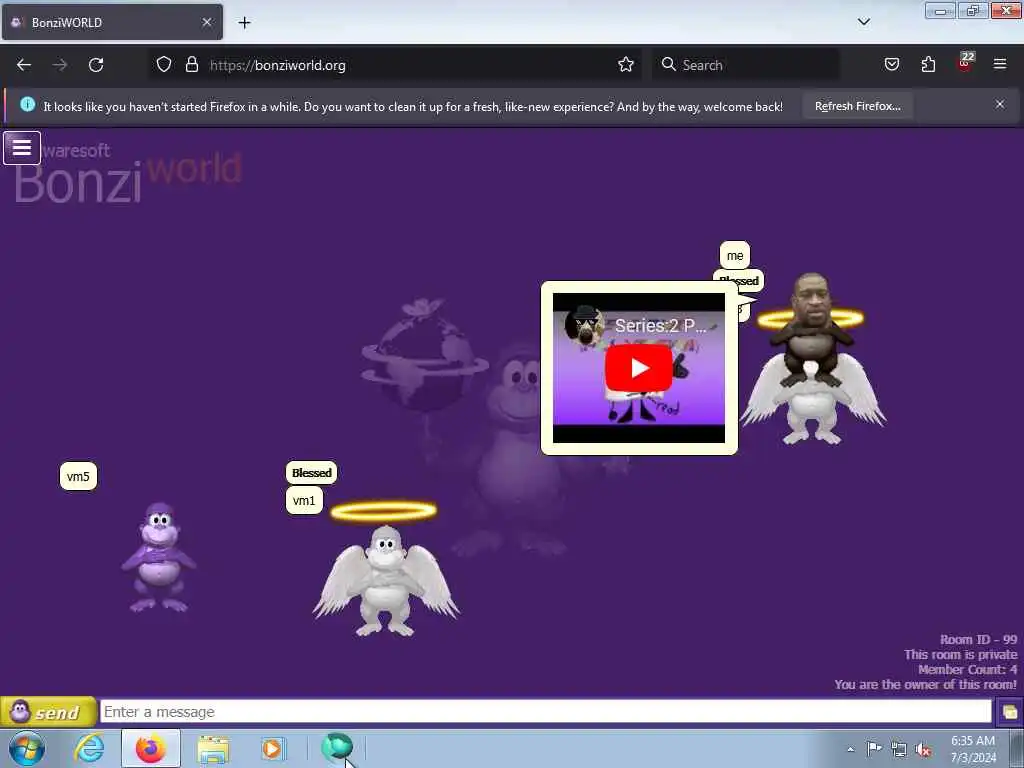Open the BonziWORLD hamburger menu
1024x768 pixels.
click(22, 148)
